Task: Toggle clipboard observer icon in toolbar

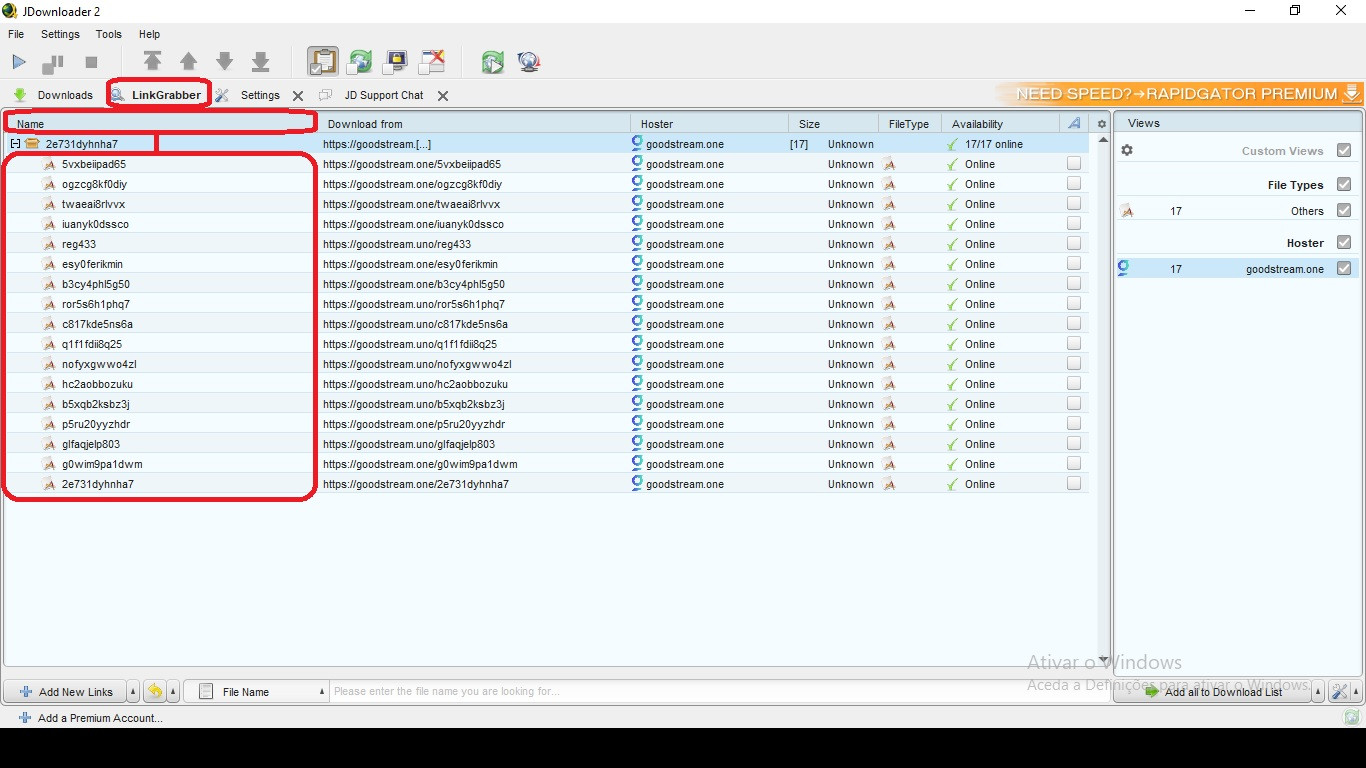Action: coord(322,62)
